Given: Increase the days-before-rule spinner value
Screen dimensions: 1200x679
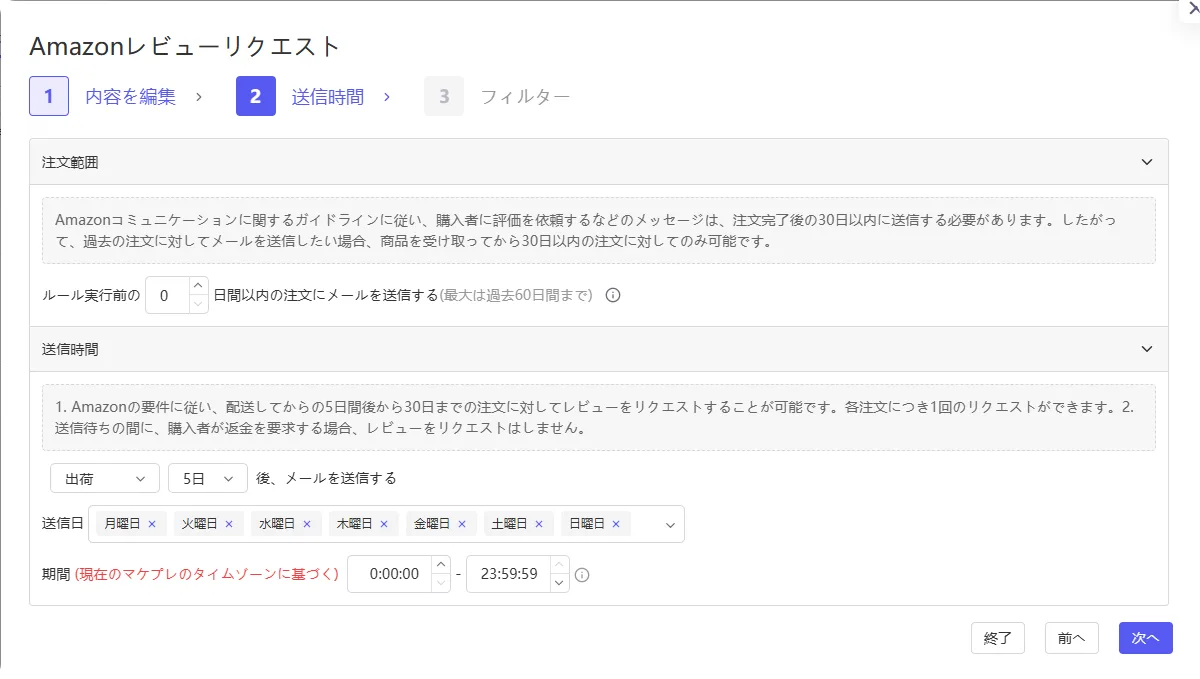Looking at the screenshot, I should pyautogui.click(x=198, y=287).
